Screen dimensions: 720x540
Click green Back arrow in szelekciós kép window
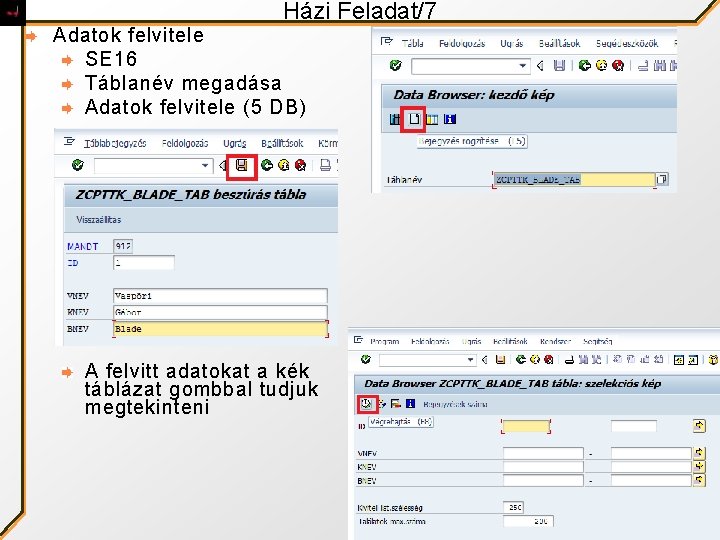point(521,360)
